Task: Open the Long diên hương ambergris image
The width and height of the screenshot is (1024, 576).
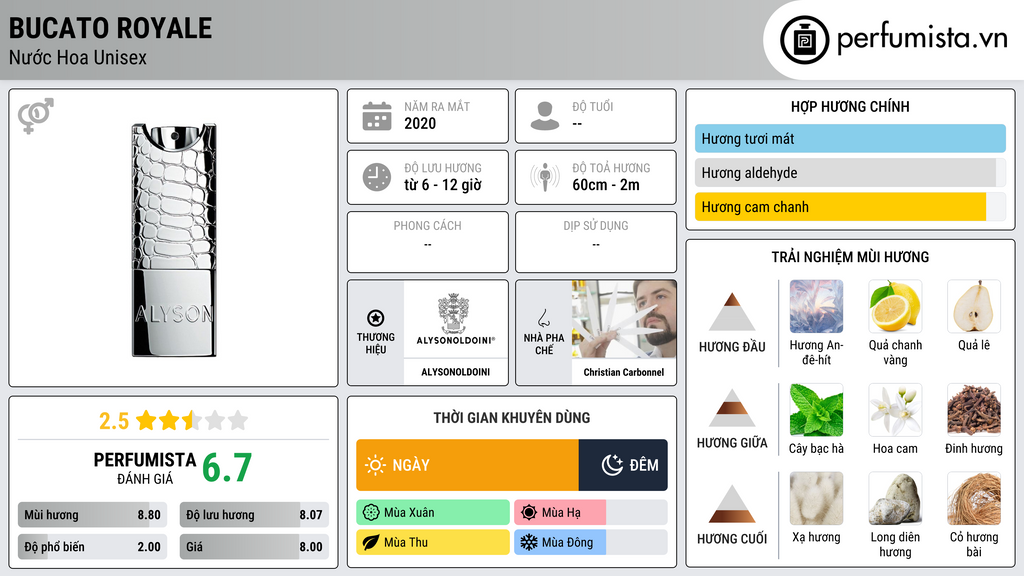Action: tap(895, 499)
